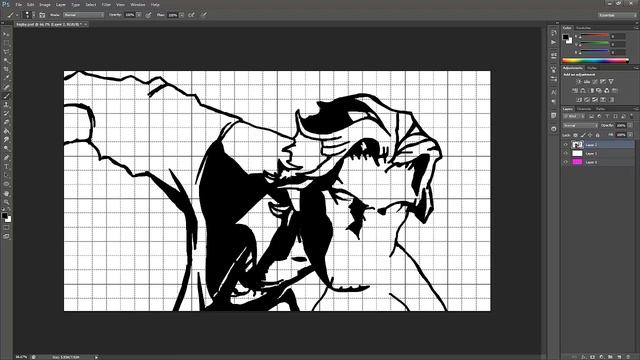Open the brush Flow slider arrow
Image resolution: width=640 pixels, height=360 pixels.
pos(182,15)
